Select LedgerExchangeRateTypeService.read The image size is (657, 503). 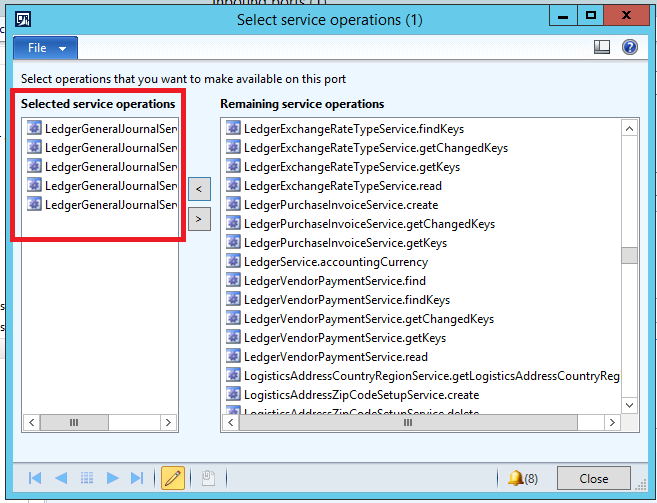click(343, 186)
